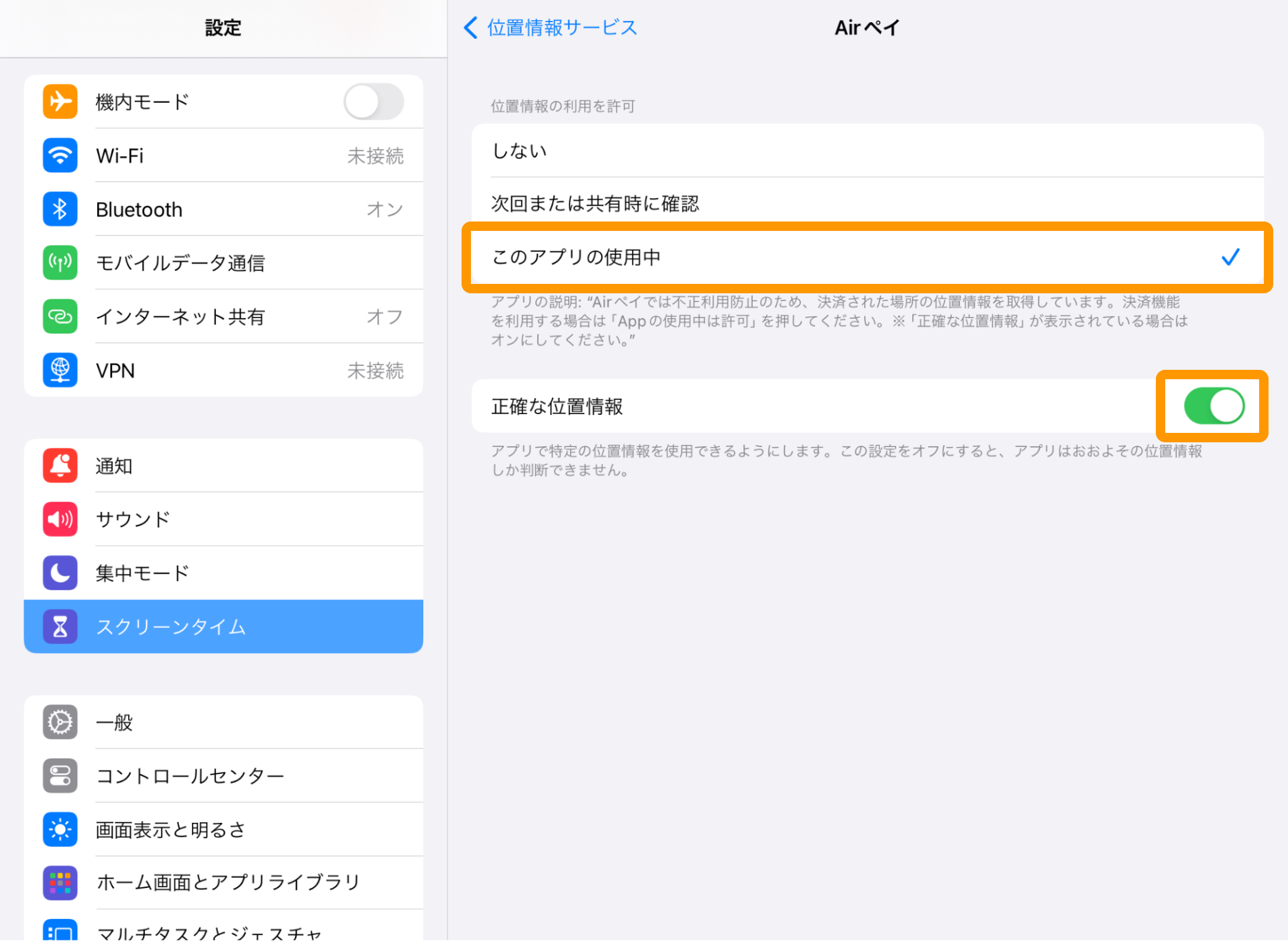Tap the 設定 sidebar title
Screen dimensions: 1288x941
[x=223, y=28]
